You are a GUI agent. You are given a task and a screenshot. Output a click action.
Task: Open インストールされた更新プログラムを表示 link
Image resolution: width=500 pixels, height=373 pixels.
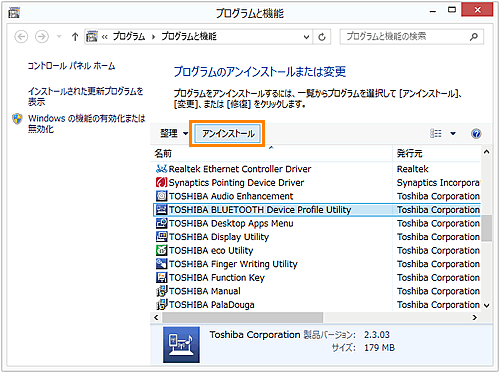click(86, 96)
